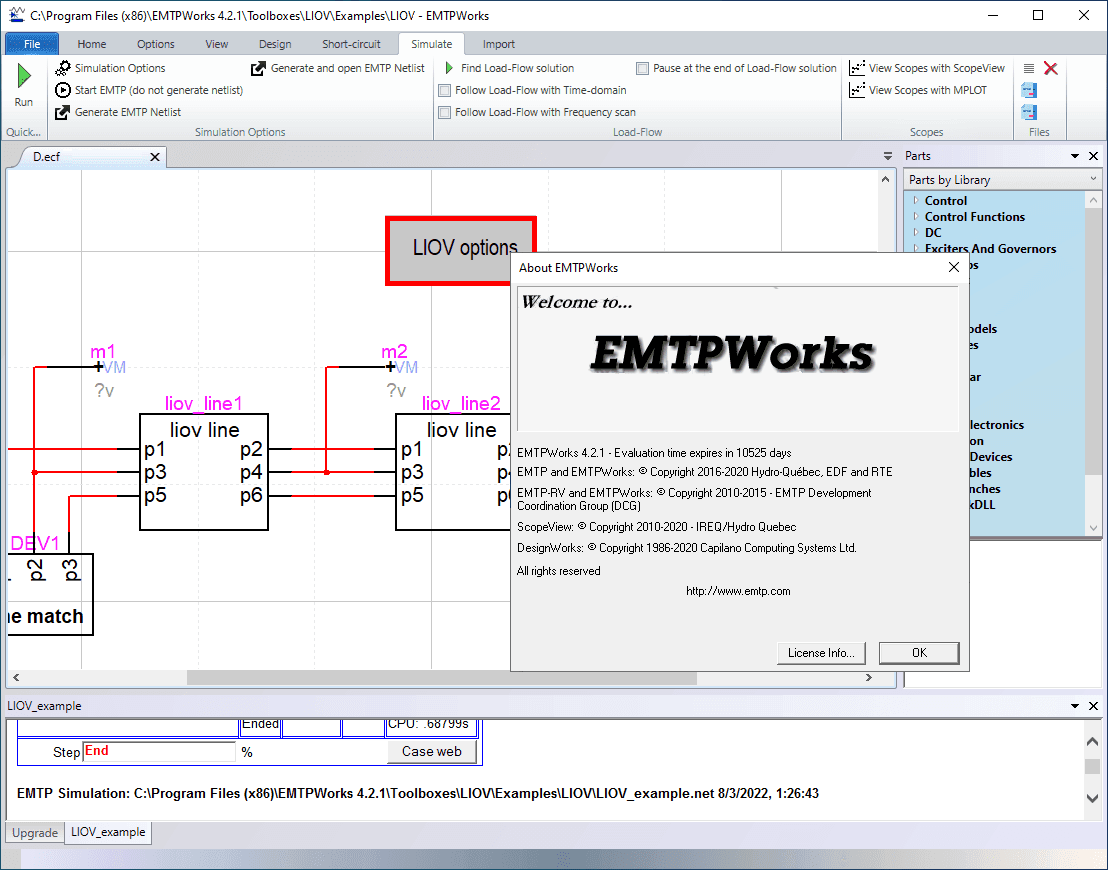The width and height of the screenshot is (1108, 870).
Task: Select the LIOV_example bottom tab
Action: point(108,832)
